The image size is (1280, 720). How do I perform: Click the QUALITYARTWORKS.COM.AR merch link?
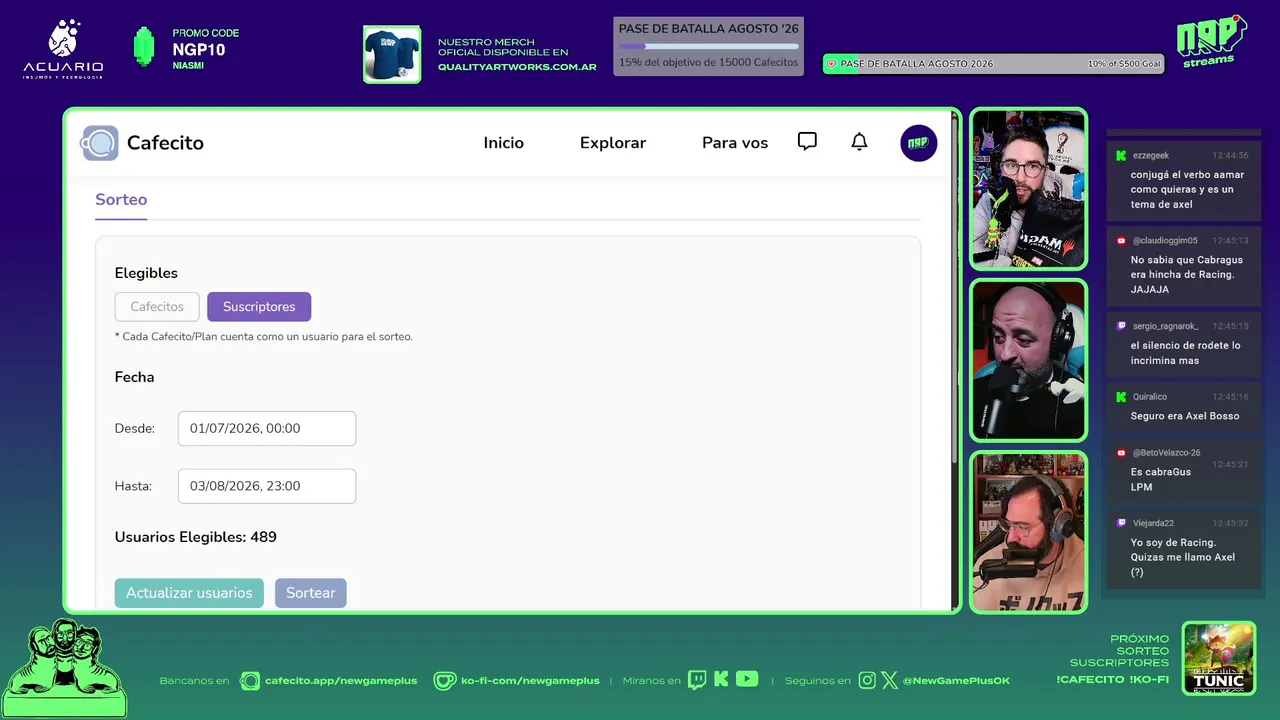click(517, 67)
